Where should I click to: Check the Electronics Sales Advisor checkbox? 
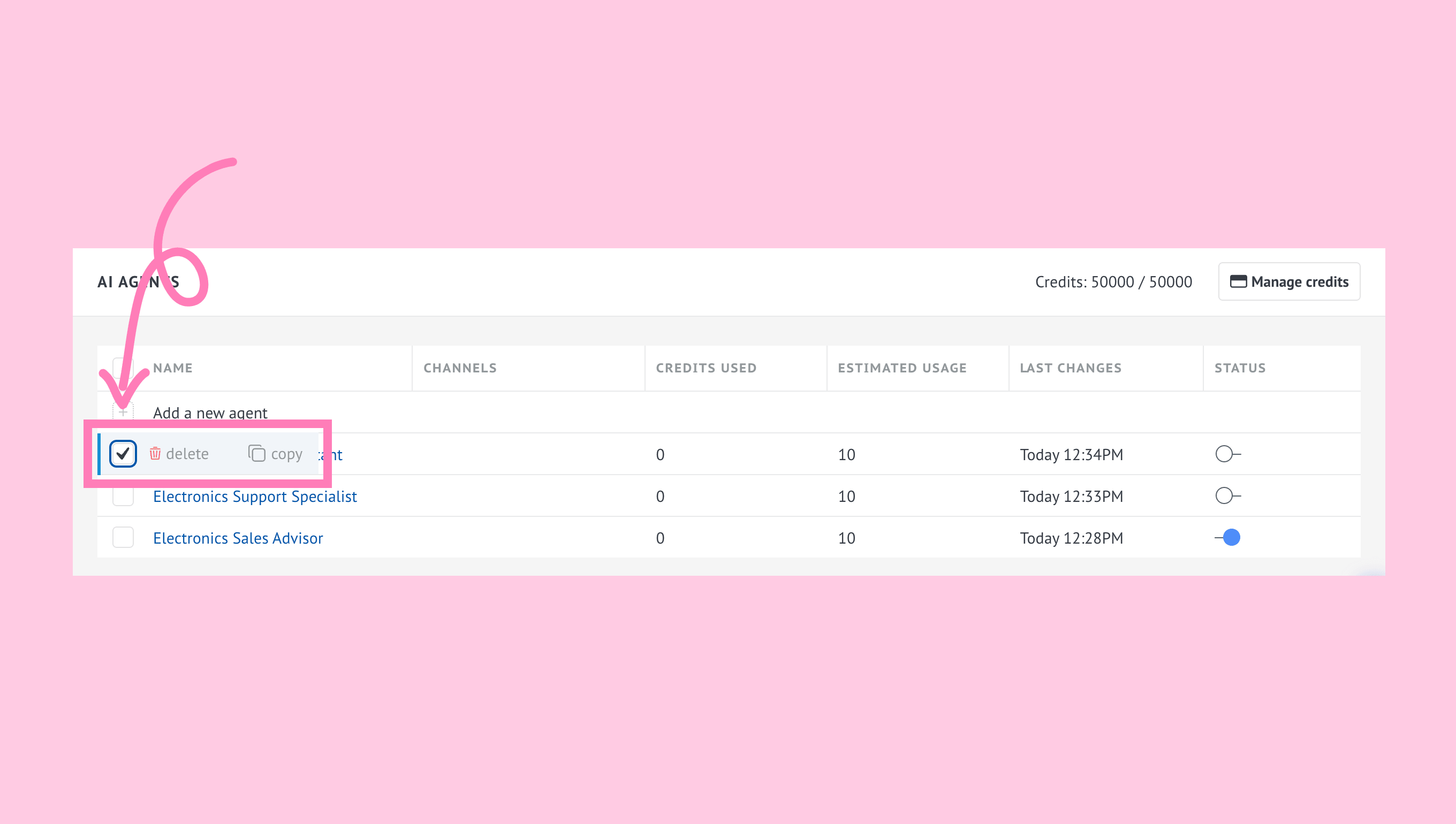123,537
